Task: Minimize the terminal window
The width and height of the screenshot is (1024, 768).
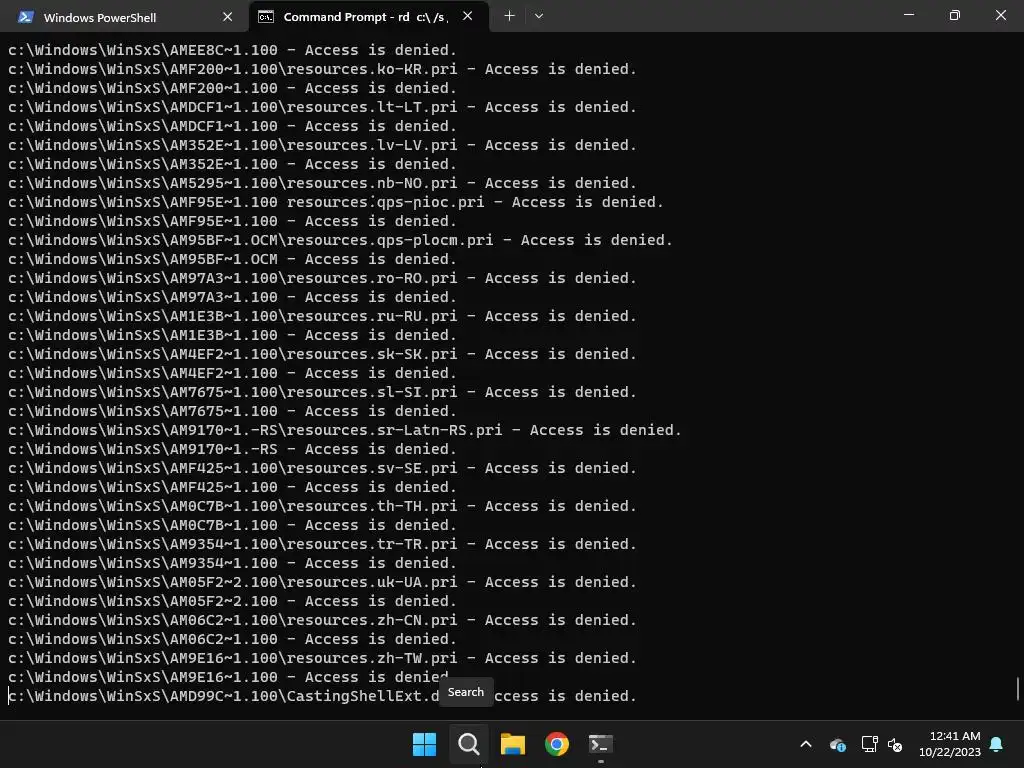Action: click(x=908, y=15)
